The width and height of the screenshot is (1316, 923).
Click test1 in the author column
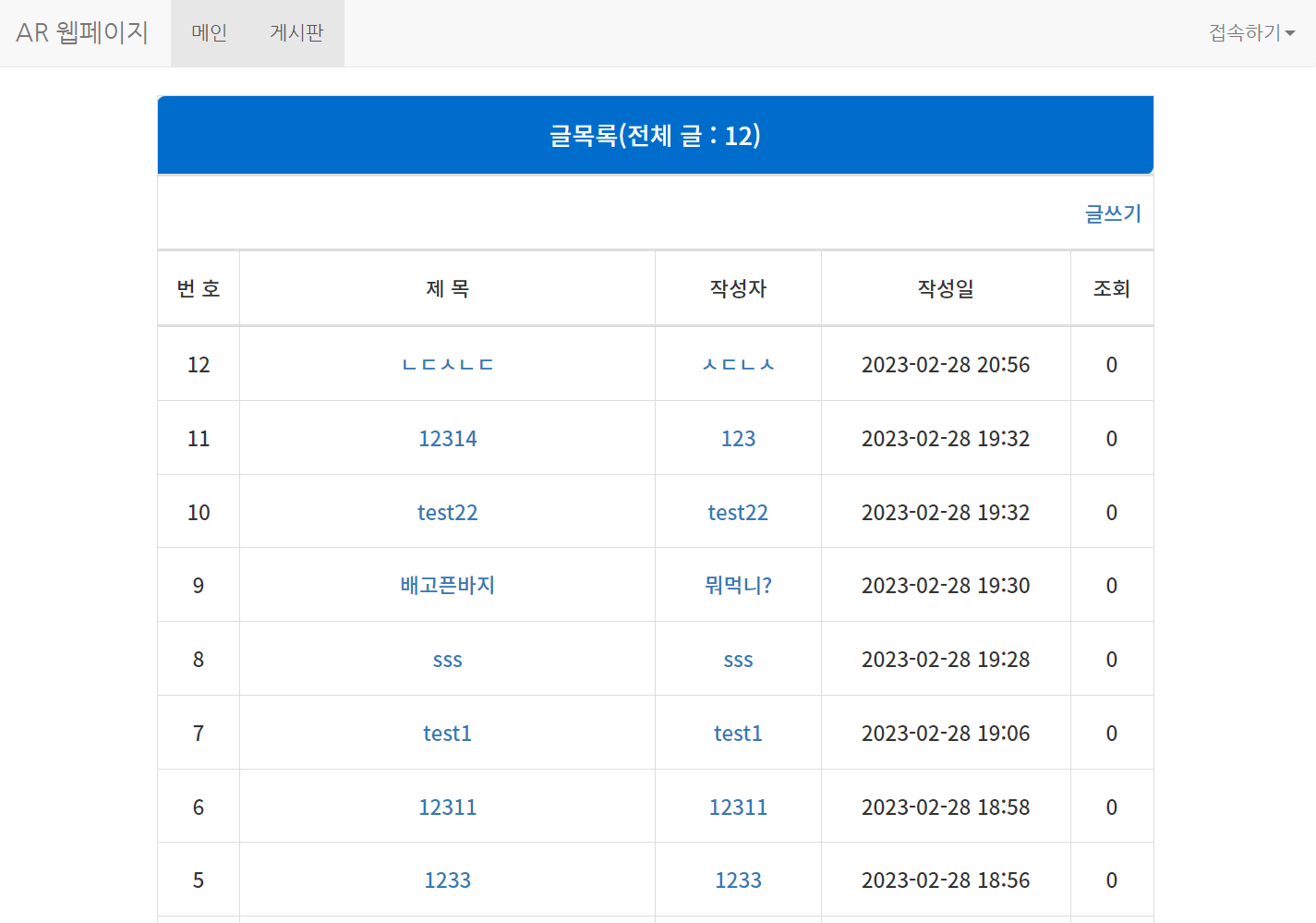[x=738, y=733]
